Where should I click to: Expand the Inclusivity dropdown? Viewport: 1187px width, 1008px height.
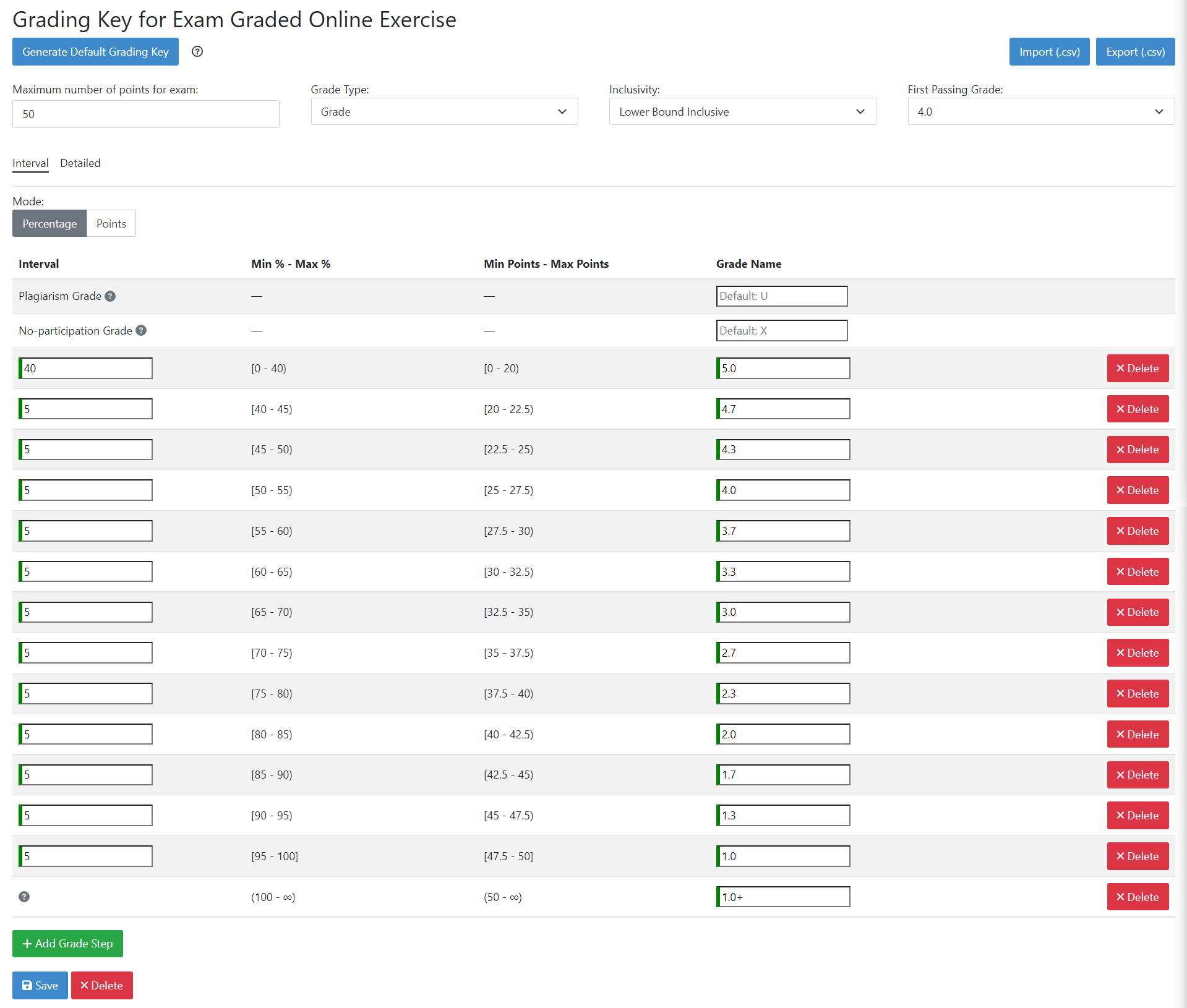(x=742, y=112)
